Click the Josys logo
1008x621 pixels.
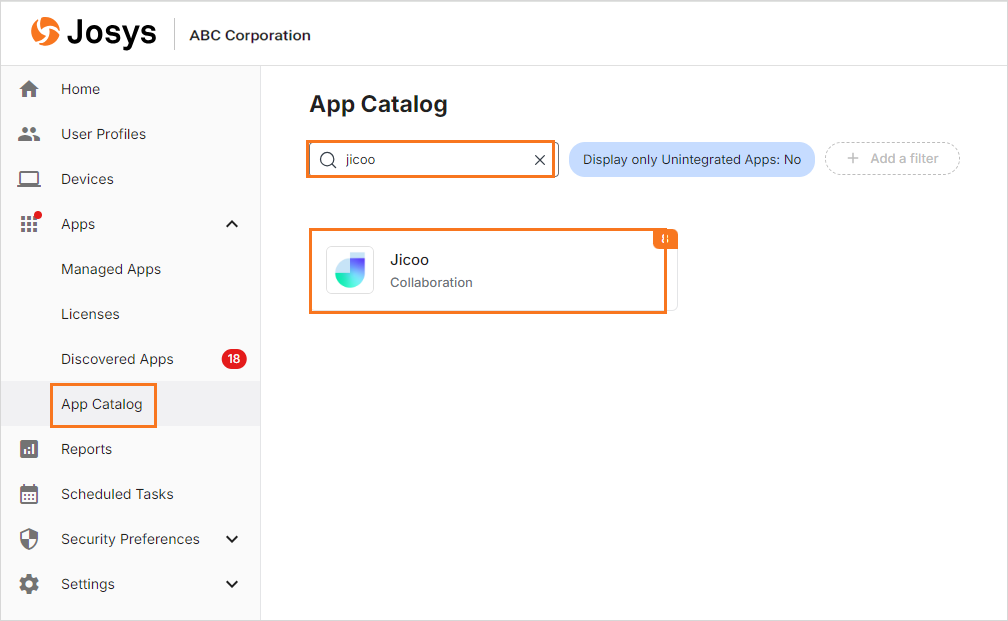[x=93, y=32]
